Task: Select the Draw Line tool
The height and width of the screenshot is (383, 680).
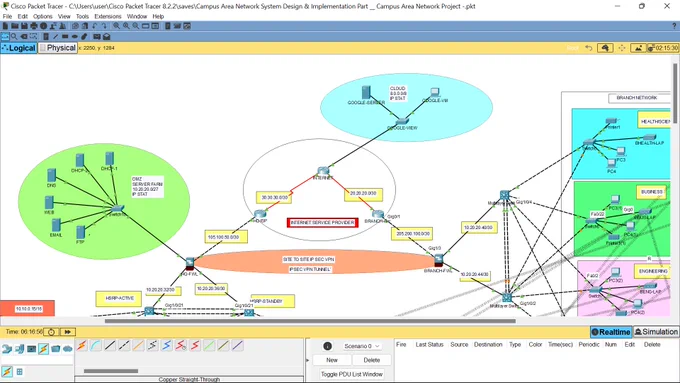Action: pyautogui.click(x=56, y=36)
